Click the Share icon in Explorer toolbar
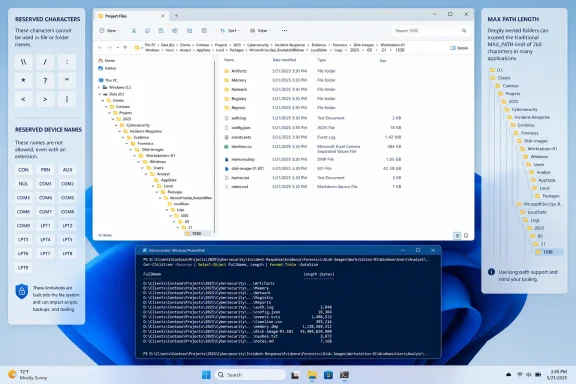The height and width of the screenshot is (384, 576). (x=190, y=31)
